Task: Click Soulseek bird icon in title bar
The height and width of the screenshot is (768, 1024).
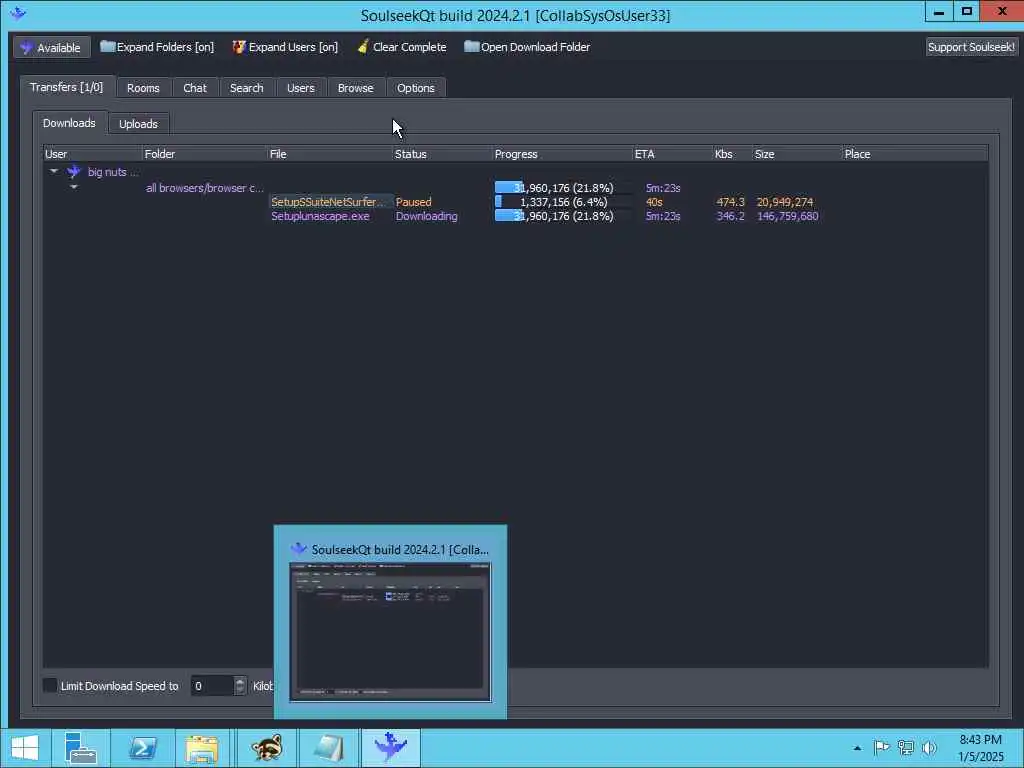Action: click(18, 13)
